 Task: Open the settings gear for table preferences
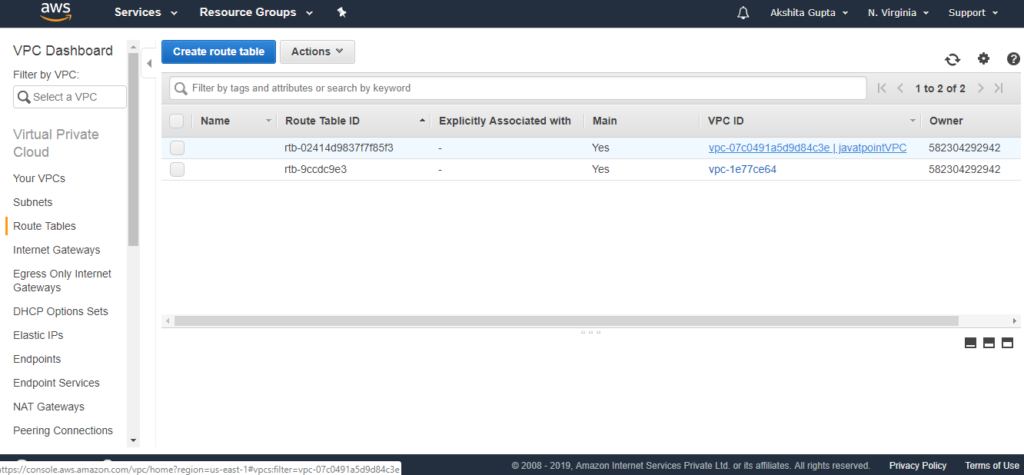(984, 59)
